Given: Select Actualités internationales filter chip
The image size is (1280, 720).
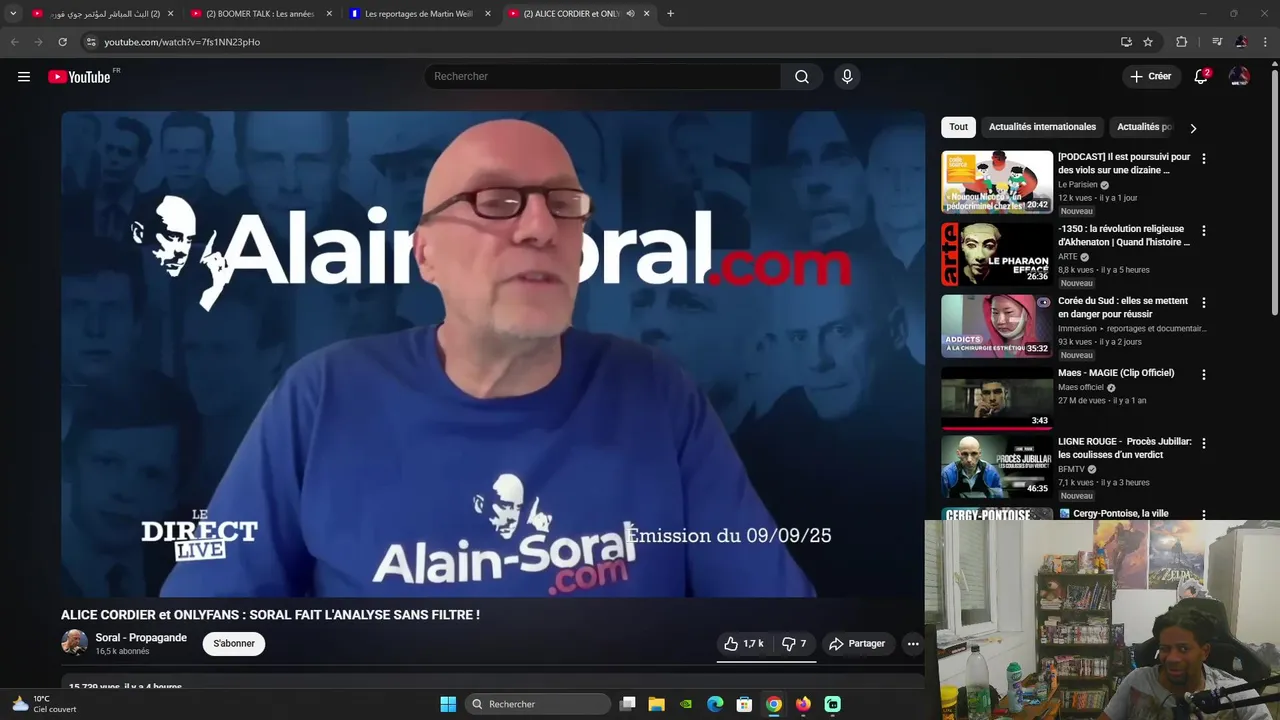Looking at the screenshot, I should click(x=1042, y=127).
